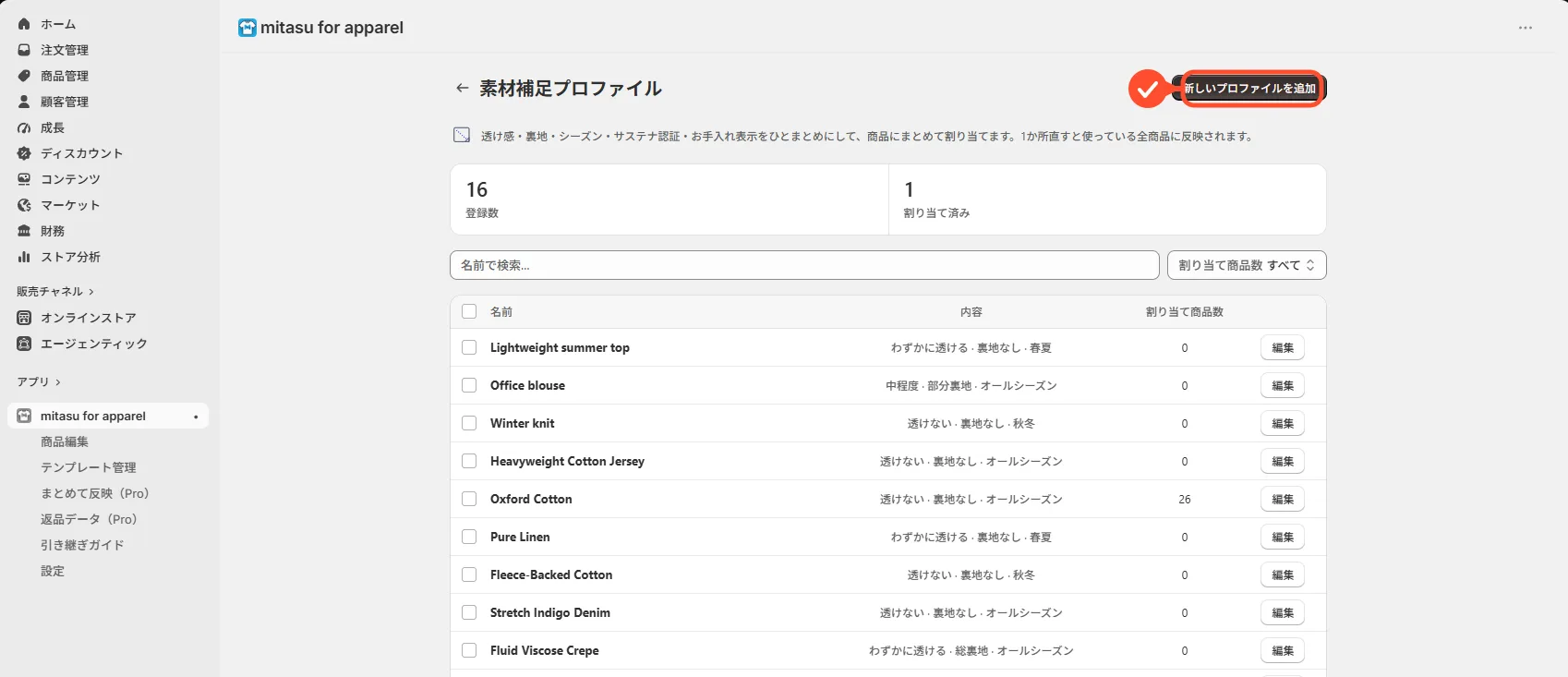The width and height of the screenshot is (1568, 677).
Task: Open マーケット markets globe icon
Action: (x=24, y=205)
